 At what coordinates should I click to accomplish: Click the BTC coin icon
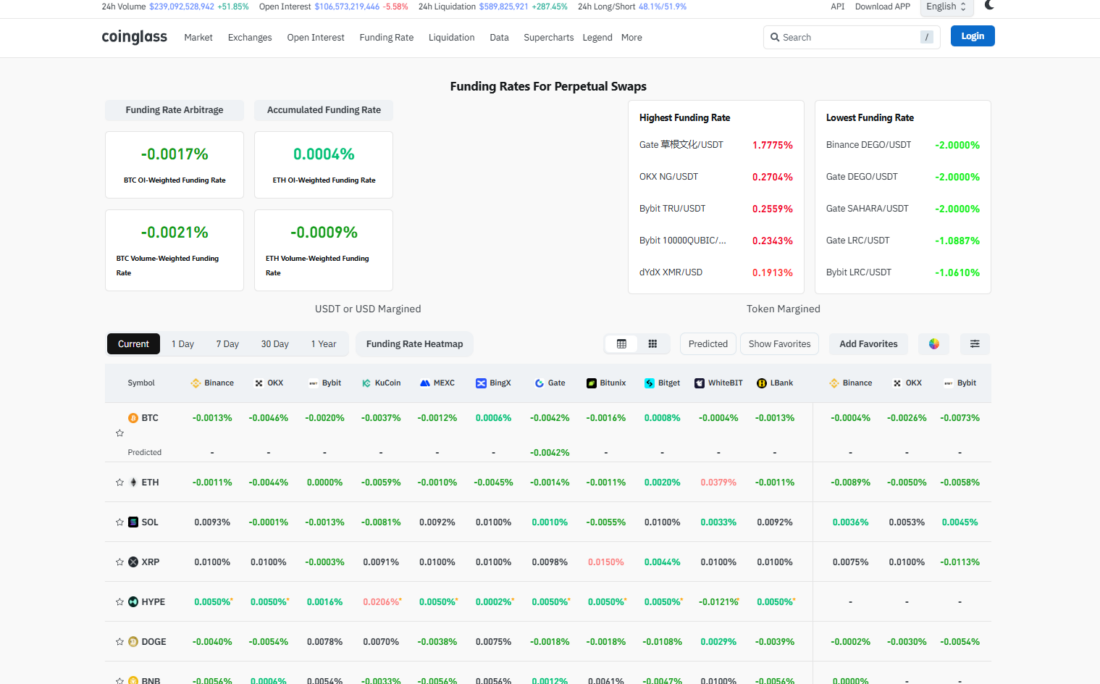pos(133,418)
